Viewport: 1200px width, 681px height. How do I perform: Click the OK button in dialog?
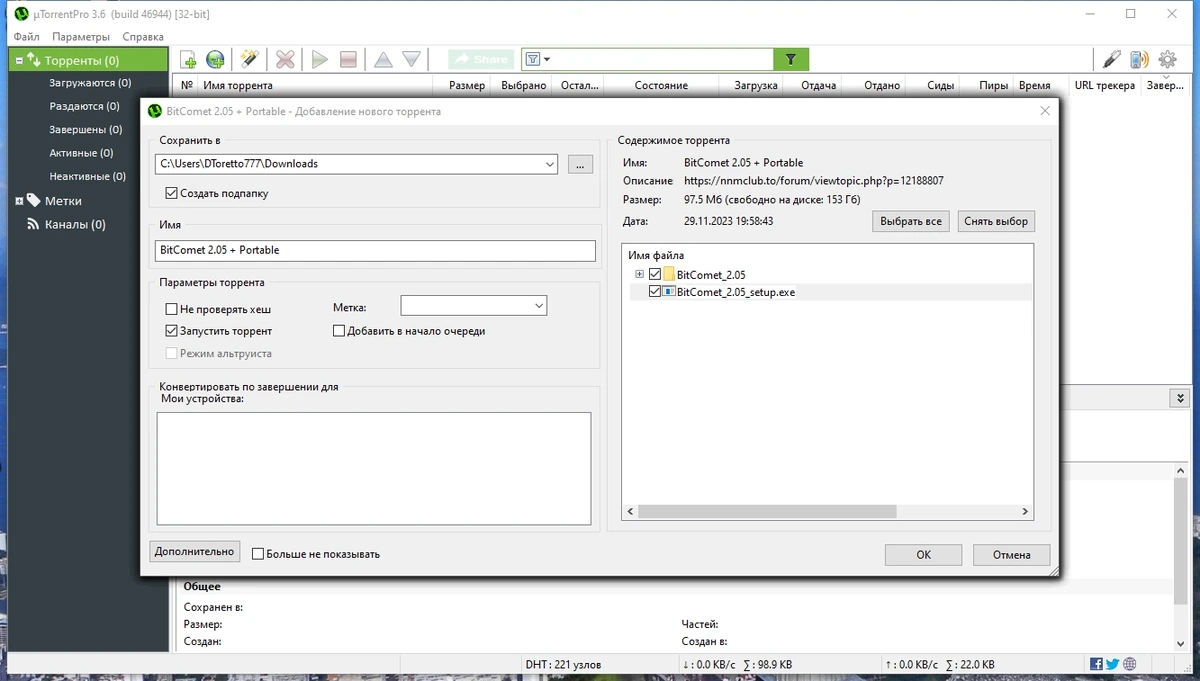point(923,555)
